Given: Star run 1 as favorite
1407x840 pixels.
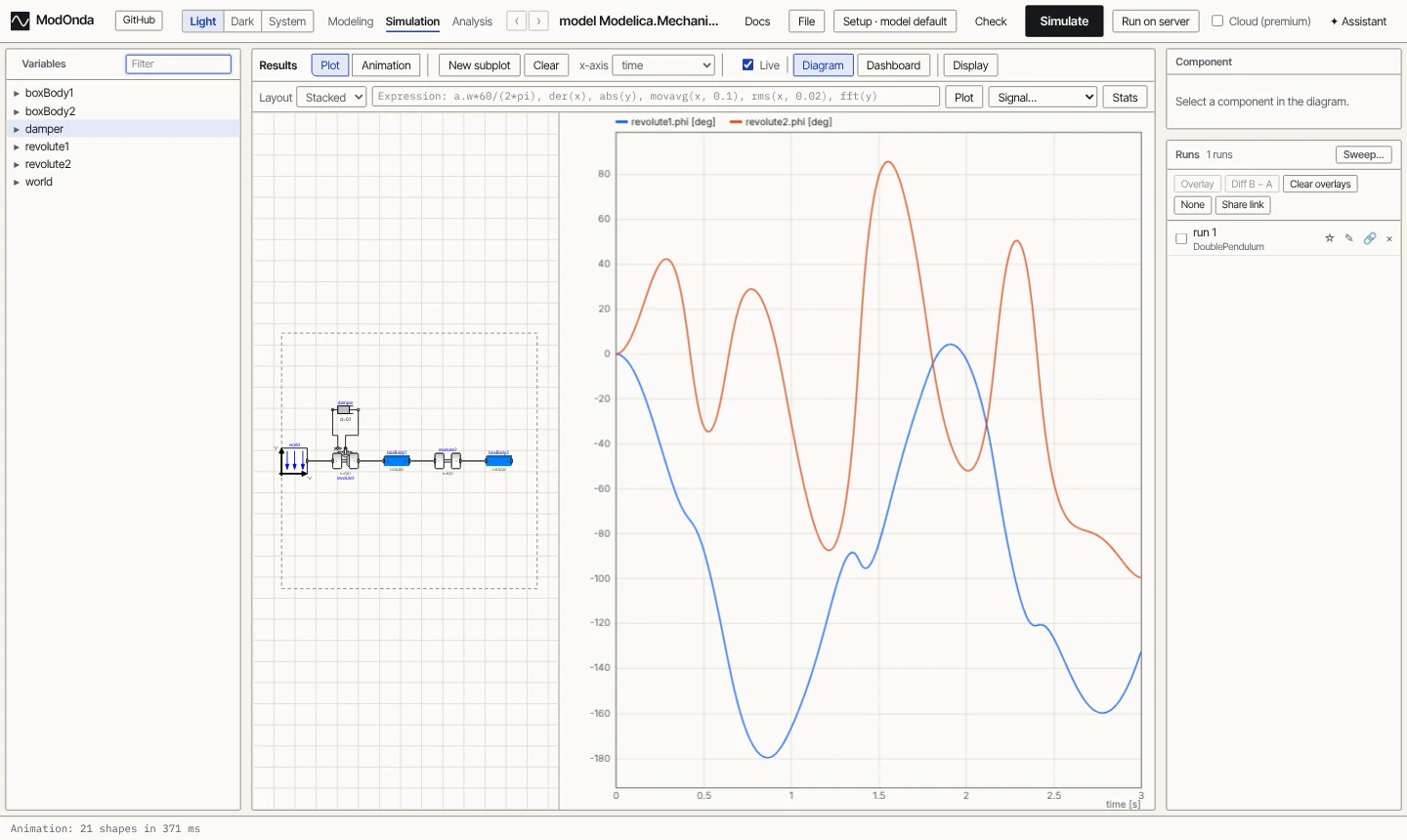Looking at the screenshot, I should [x=1329, y=238].
